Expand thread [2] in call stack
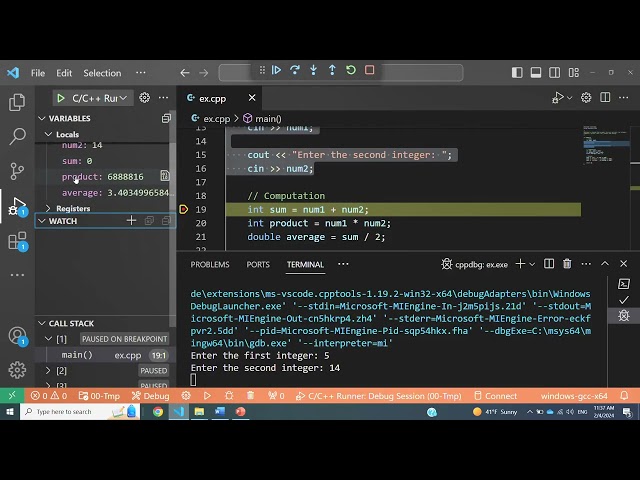Screen dimensions: 640x480 coord(48,371)
